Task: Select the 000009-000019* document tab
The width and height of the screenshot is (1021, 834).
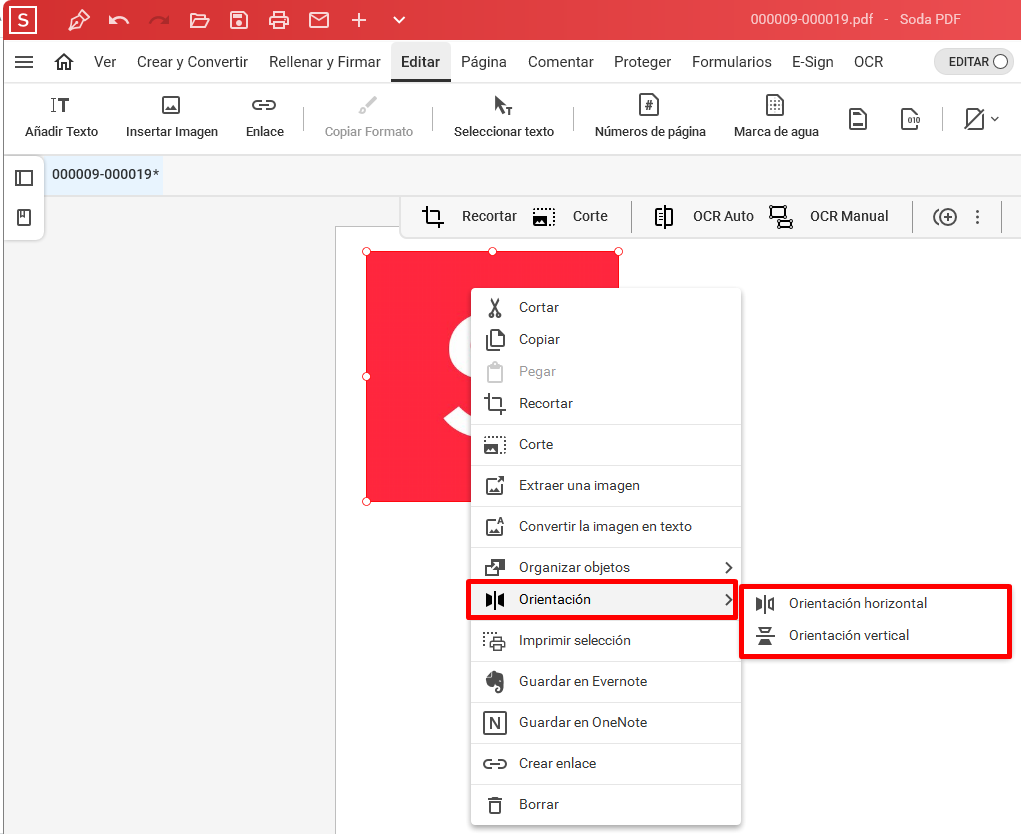Action: coord(105,174)
